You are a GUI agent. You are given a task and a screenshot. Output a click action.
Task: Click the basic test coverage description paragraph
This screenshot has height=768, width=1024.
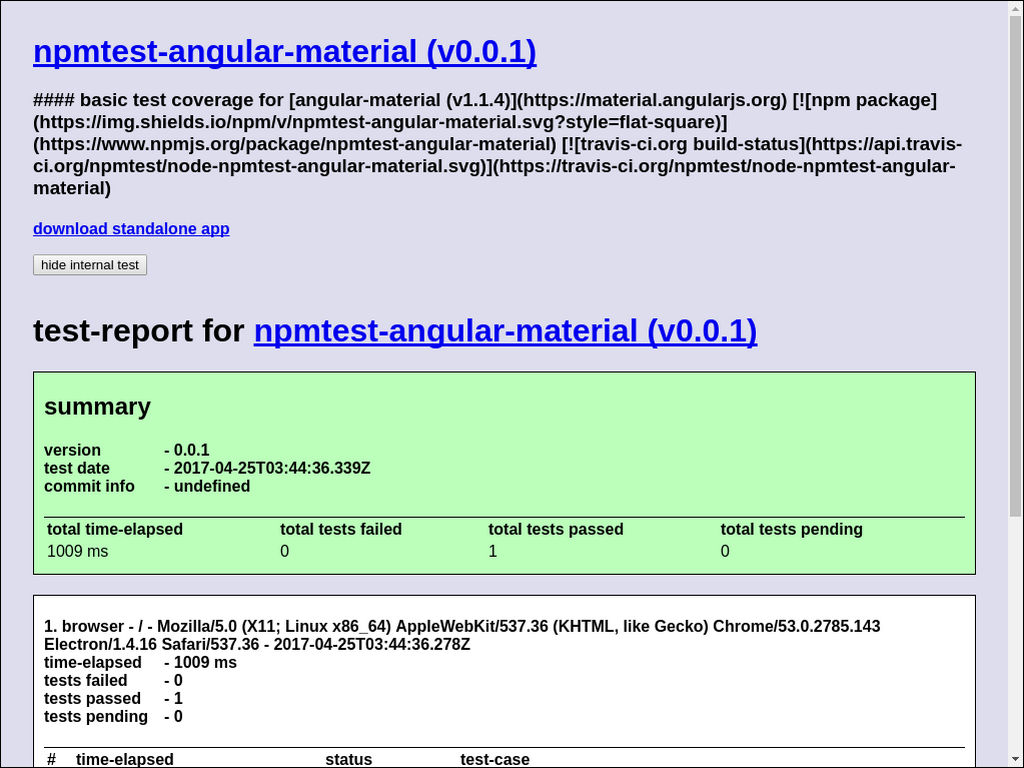pos(497,144)
